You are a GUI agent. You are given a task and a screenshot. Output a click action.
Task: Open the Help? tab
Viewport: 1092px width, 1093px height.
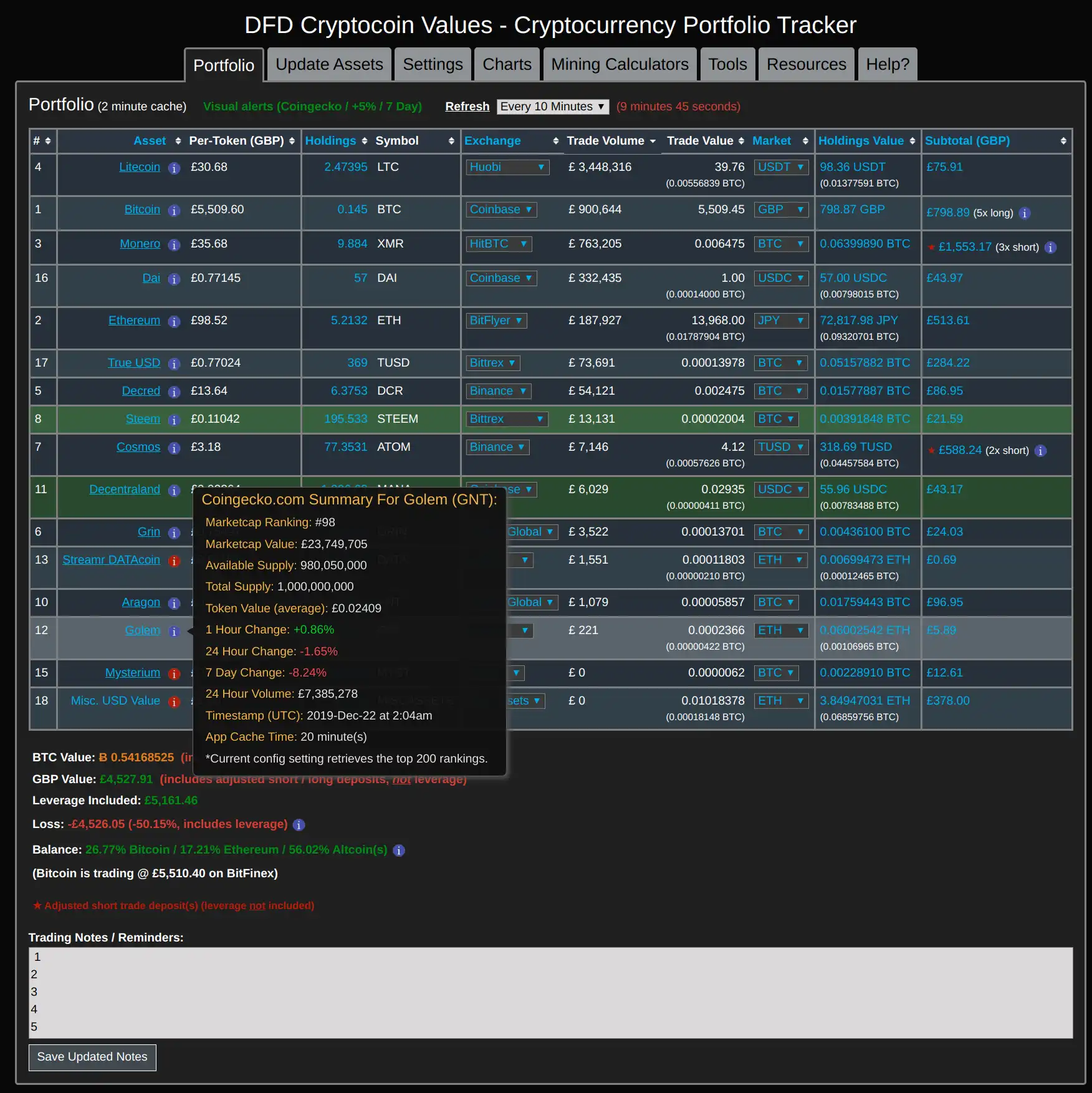(888, 64)
